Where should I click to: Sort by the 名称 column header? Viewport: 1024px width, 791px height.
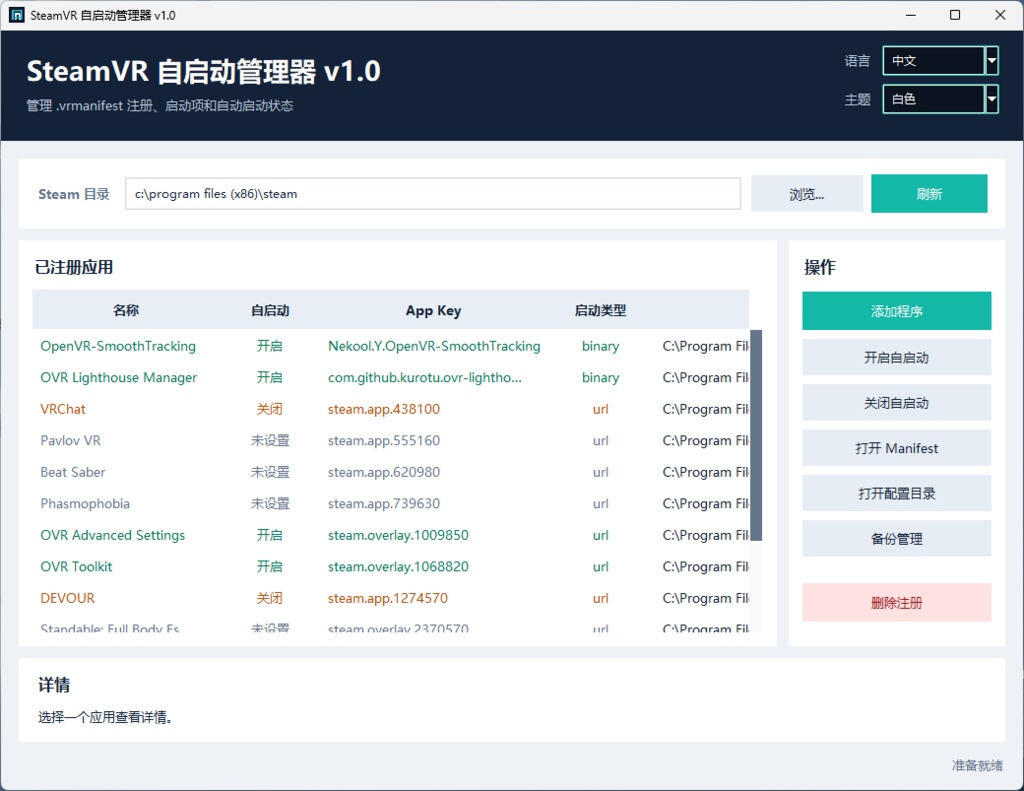[126, 310]
